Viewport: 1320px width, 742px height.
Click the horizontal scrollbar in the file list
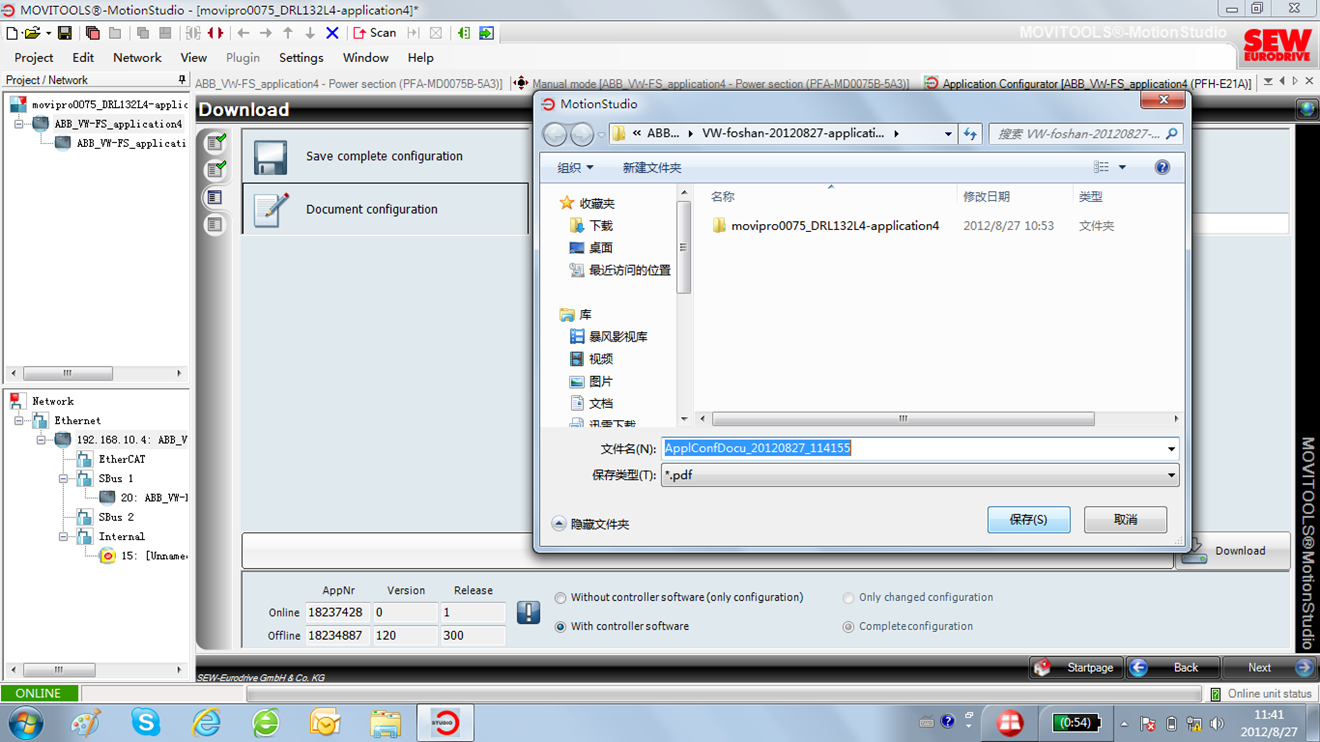pos(902,419)
